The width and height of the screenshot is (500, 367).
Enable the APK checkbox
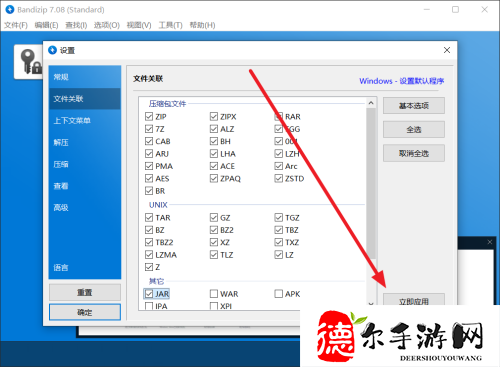[x=278, y=294]
